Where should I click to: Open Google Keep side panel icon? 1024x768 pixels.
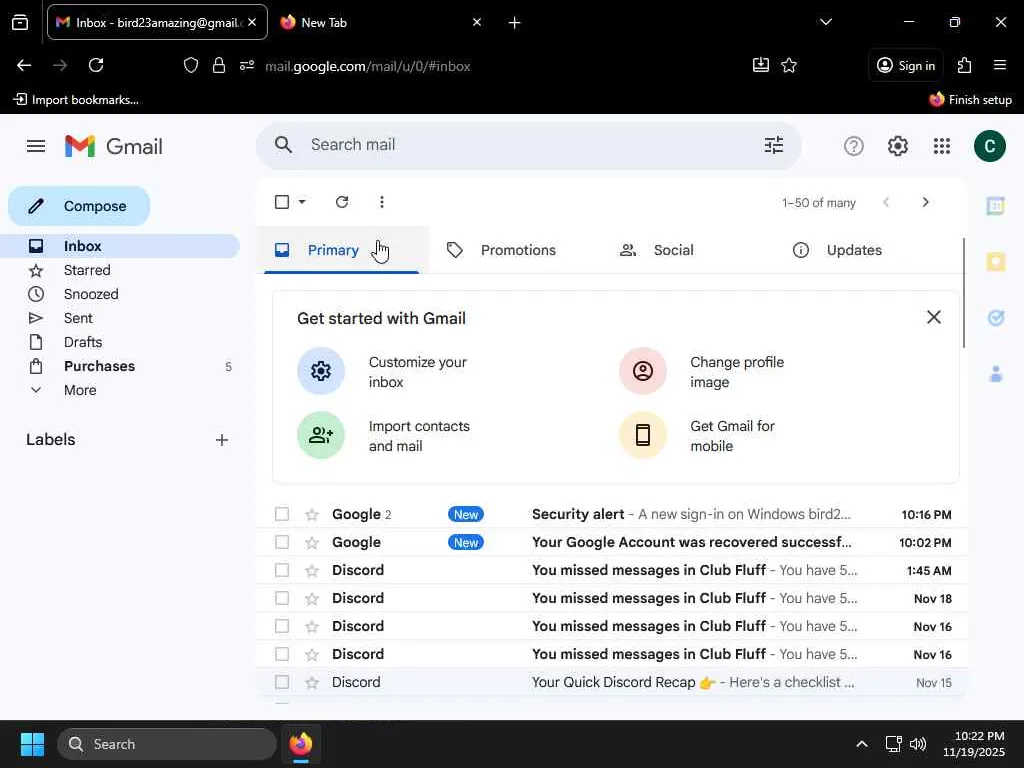[995, 262]
